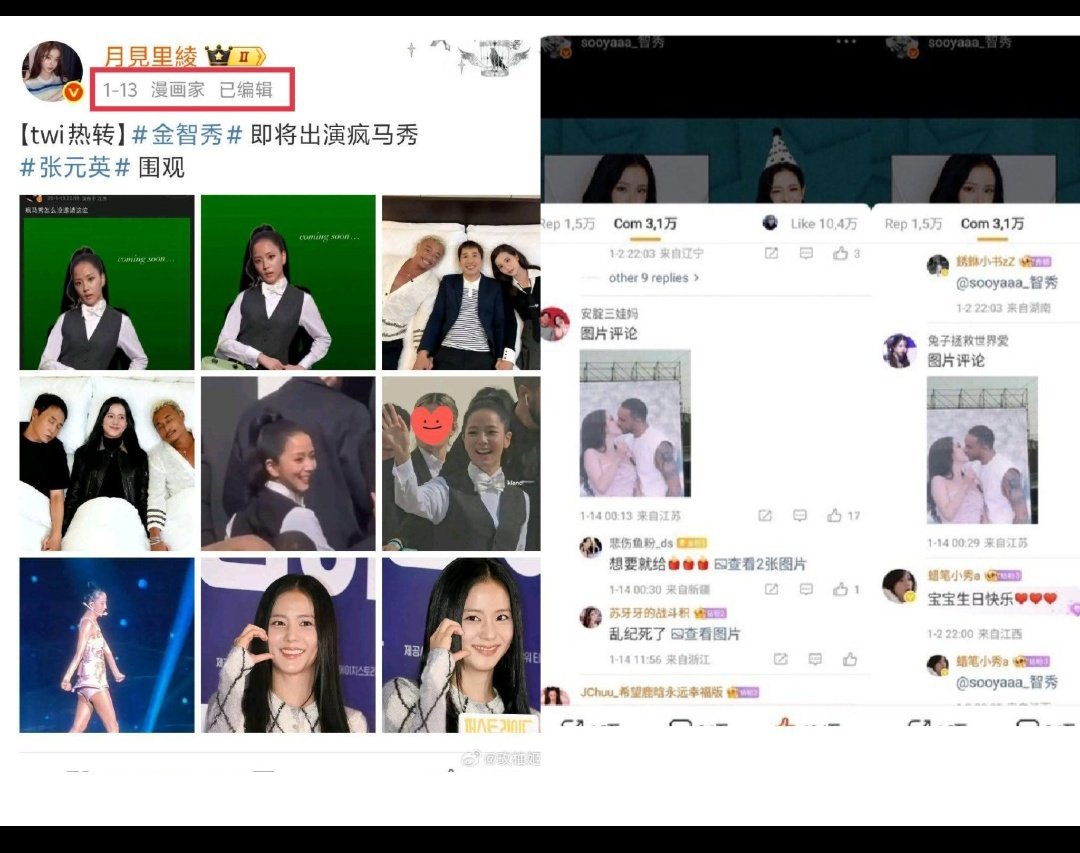
Task: Open 悲伤鱼粉_ds commenter avatar
Action: pyautogui.click(x=590, y=547)
